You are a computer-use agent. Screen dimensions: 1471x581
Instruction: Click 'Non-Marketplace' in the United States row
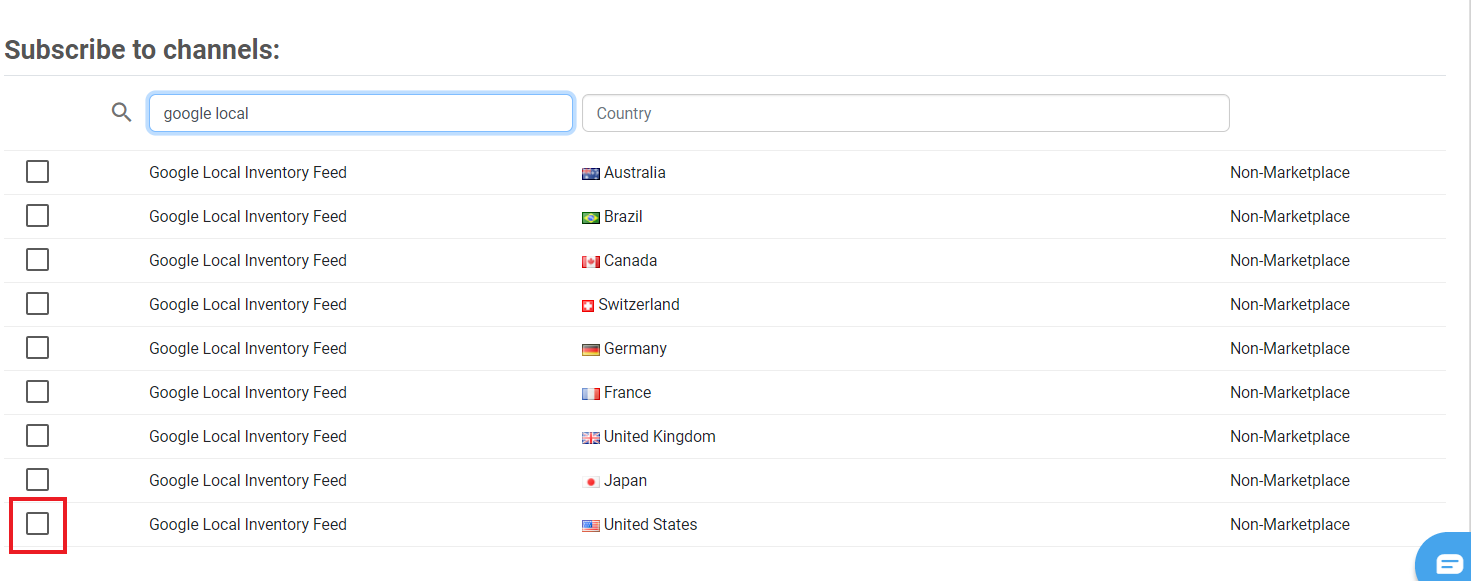pos(1290,524)
